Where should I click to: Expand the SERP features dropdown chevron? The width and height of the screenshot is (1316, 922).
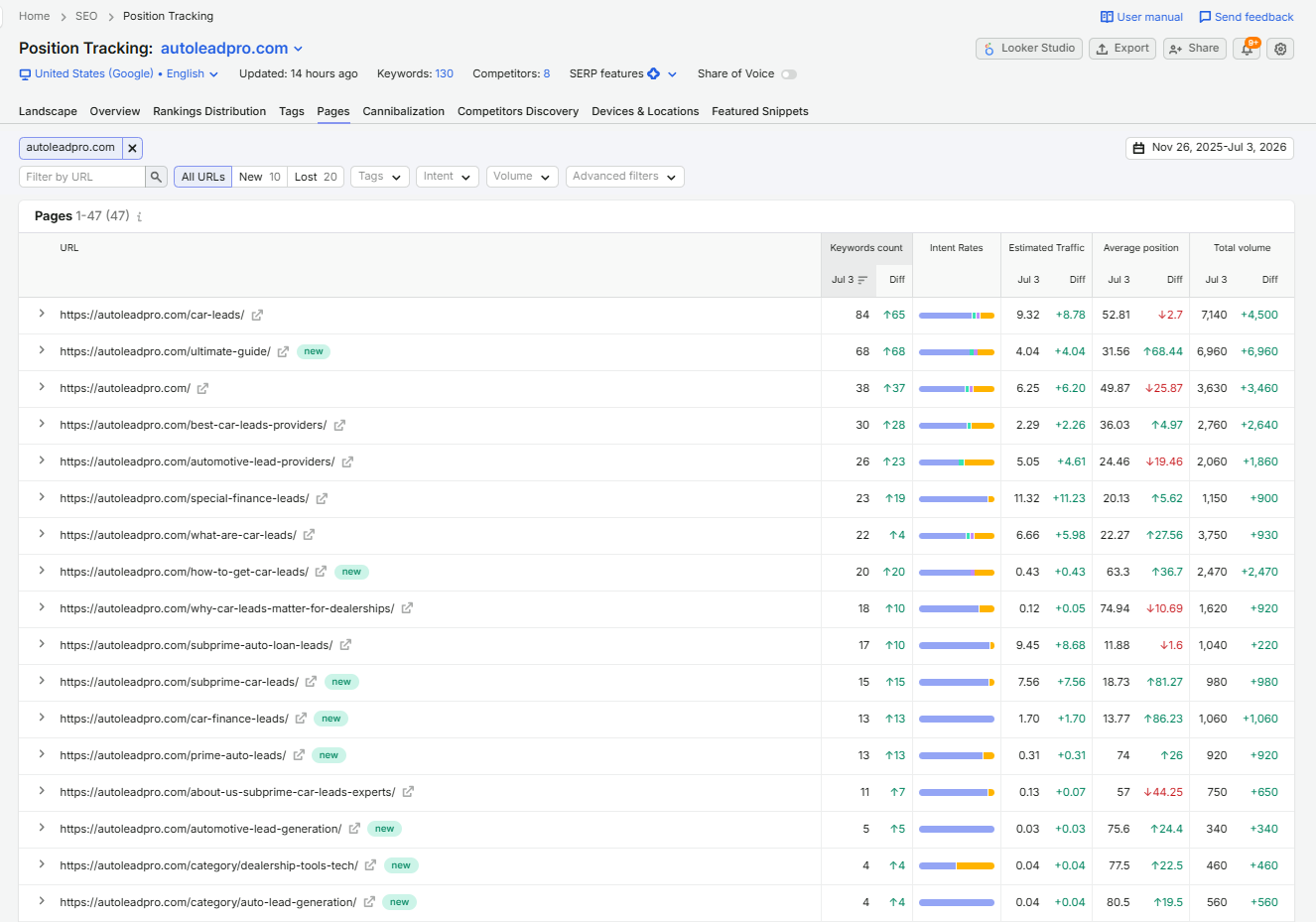tap(672, 74)
